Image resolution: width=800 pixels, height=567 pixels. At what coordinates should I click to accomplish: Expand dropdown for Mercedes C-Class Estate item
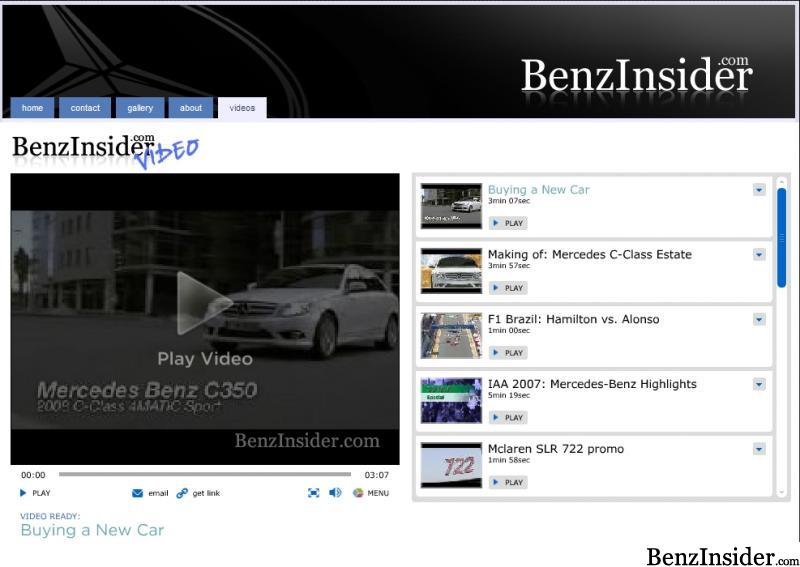[759, 255]
